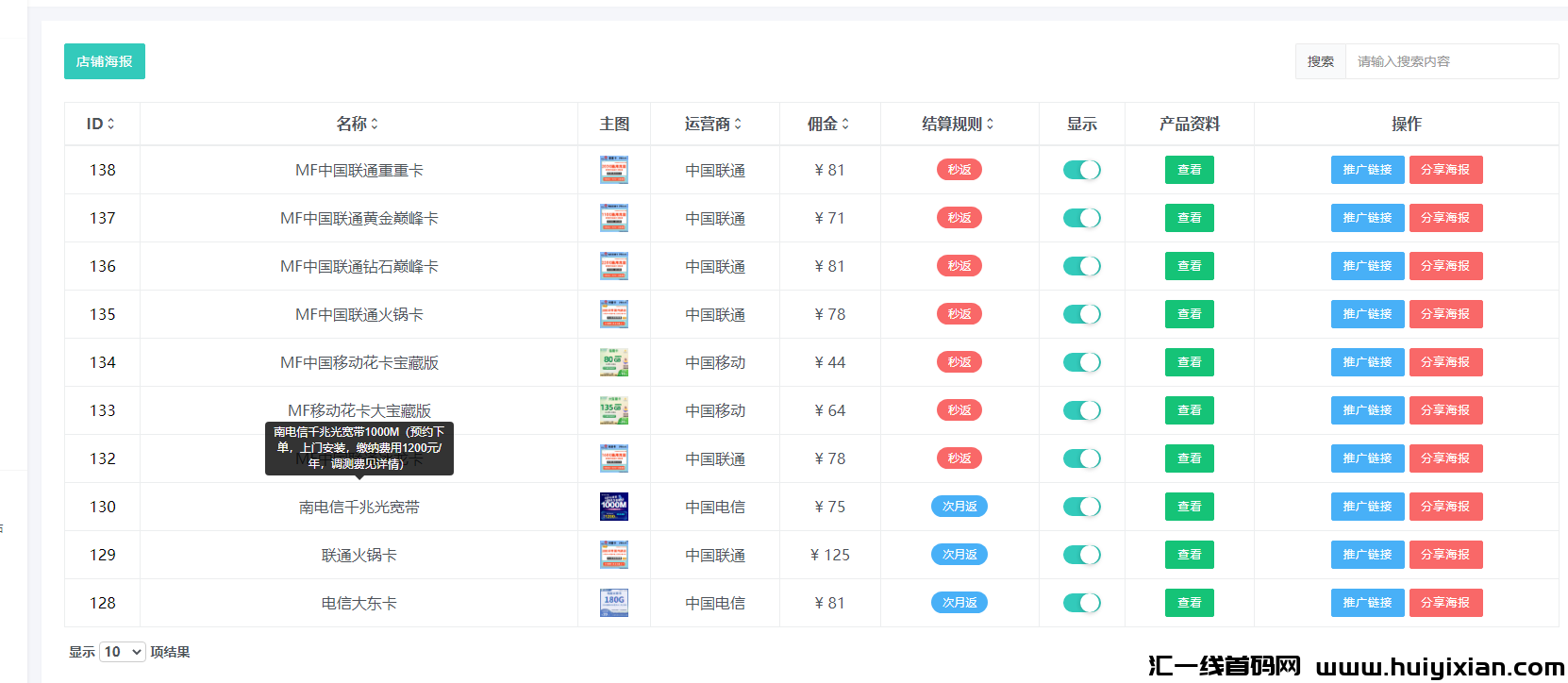Sort by 运营商 column sort icon
1568x683 pixels.
[738, 124]
